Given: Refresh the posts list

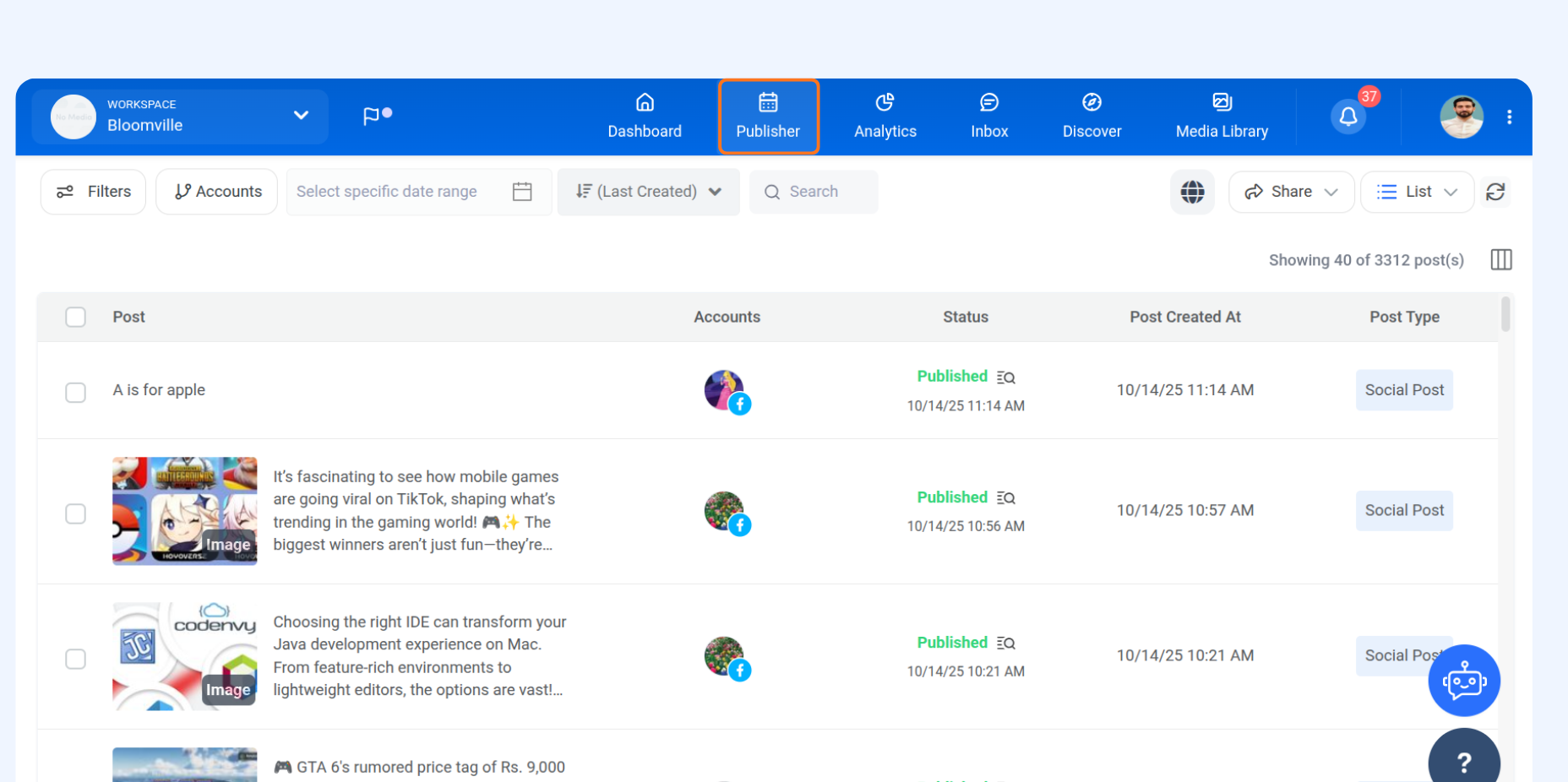Looking at the screenshot, I should 1495,192.
